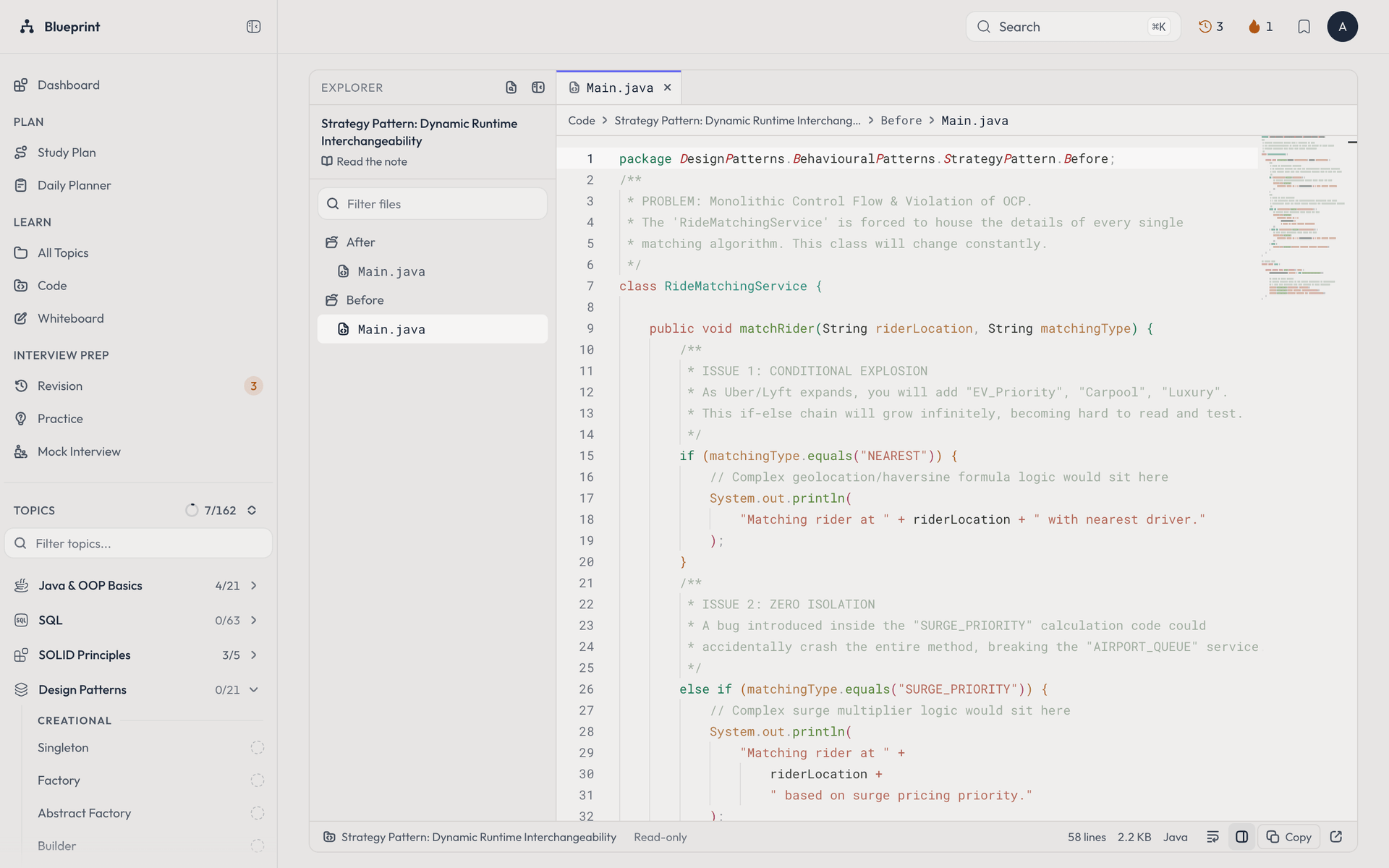1389x868 pixels.
Task: Open Revision with 3 pending
Action: [x=138, y=386]
